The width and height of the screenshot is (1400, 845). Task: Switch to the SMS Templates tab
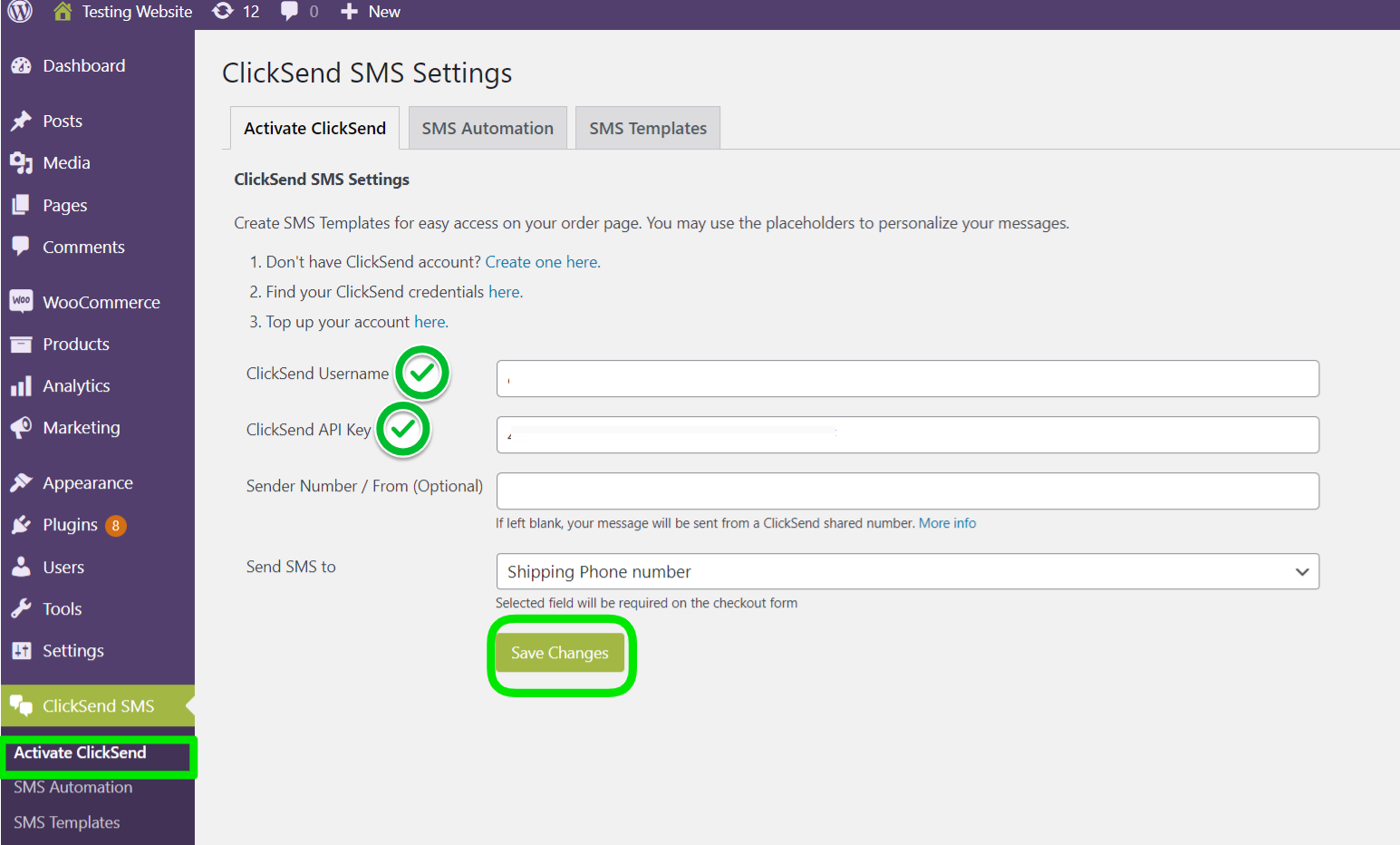click(648, 128)
